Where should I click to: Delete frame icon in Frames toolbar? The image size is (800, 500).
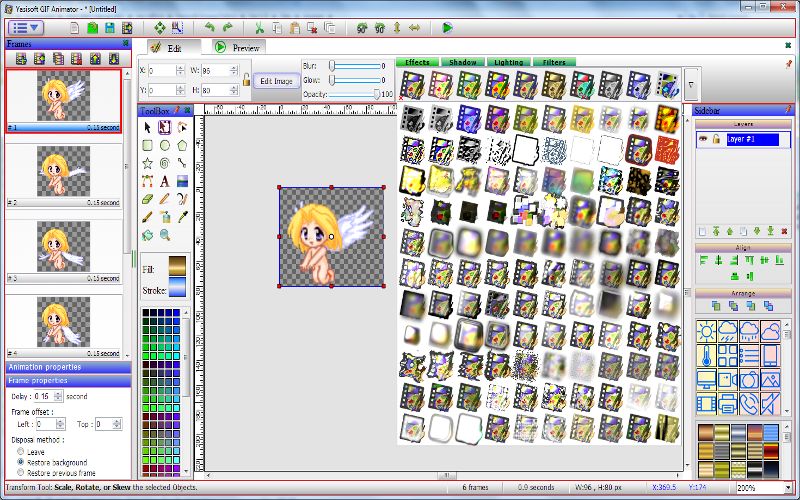click(77, 59)
